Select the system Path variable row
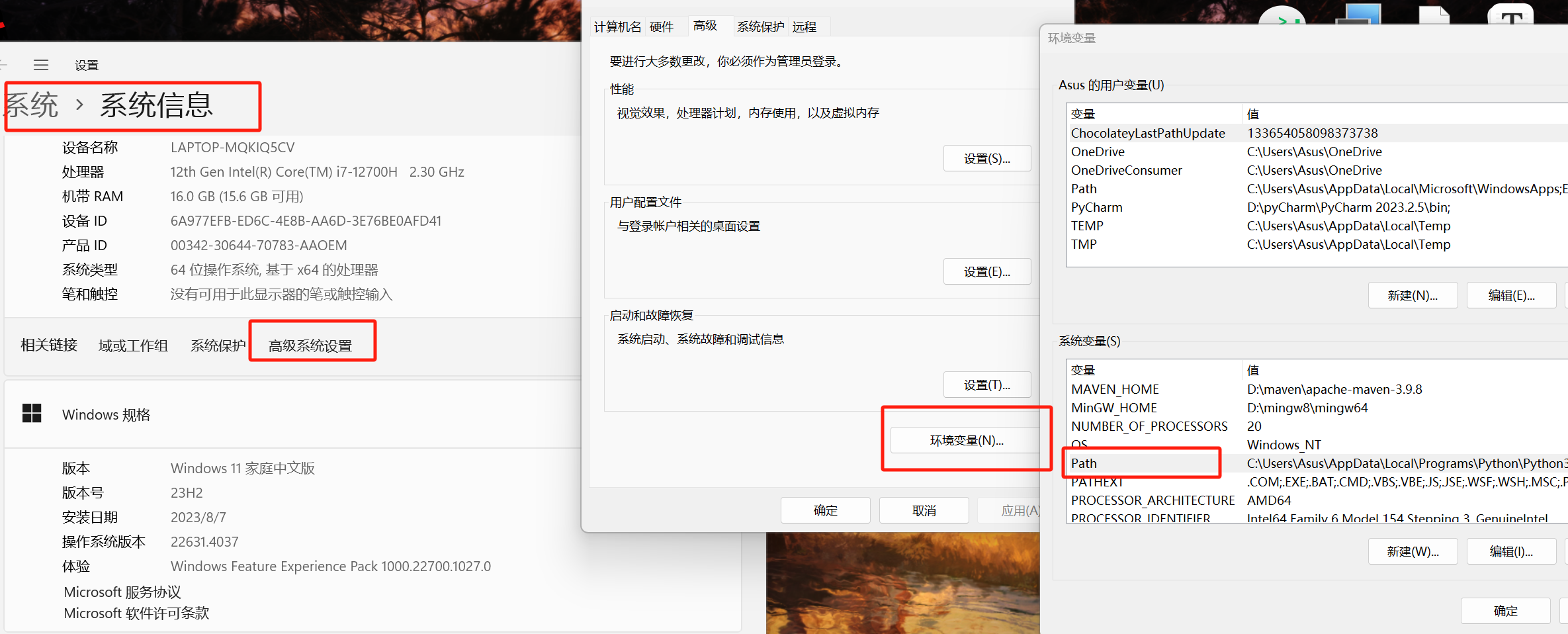 tap(1317, 463)
